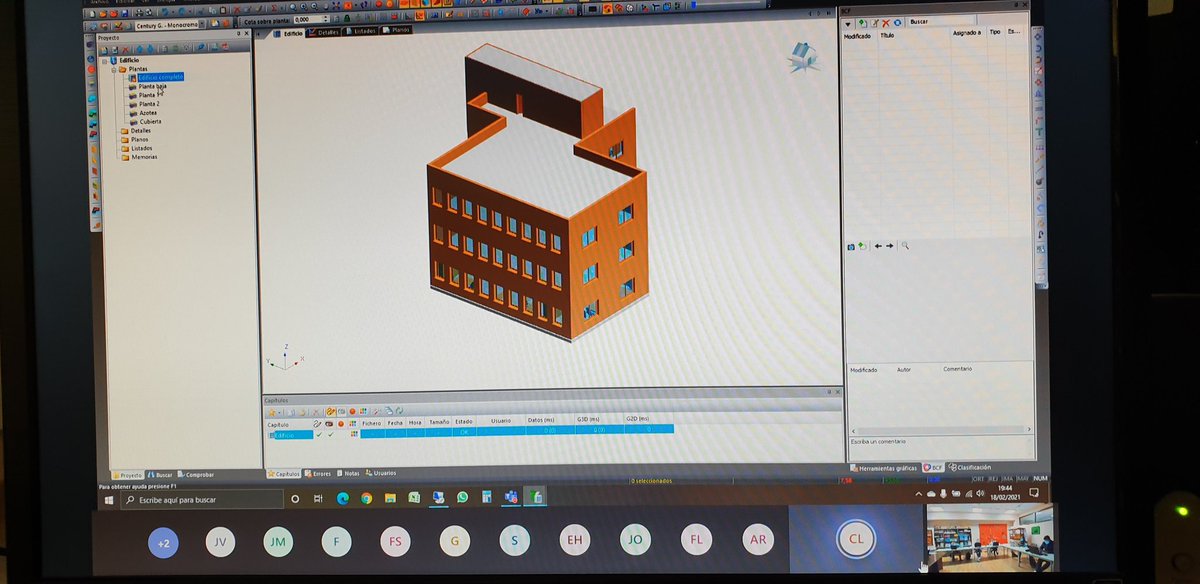The height and width of the screenshot is (584, 1200).
Task: Switch to Herramientas gráficas tab
Action: [884, 468]
